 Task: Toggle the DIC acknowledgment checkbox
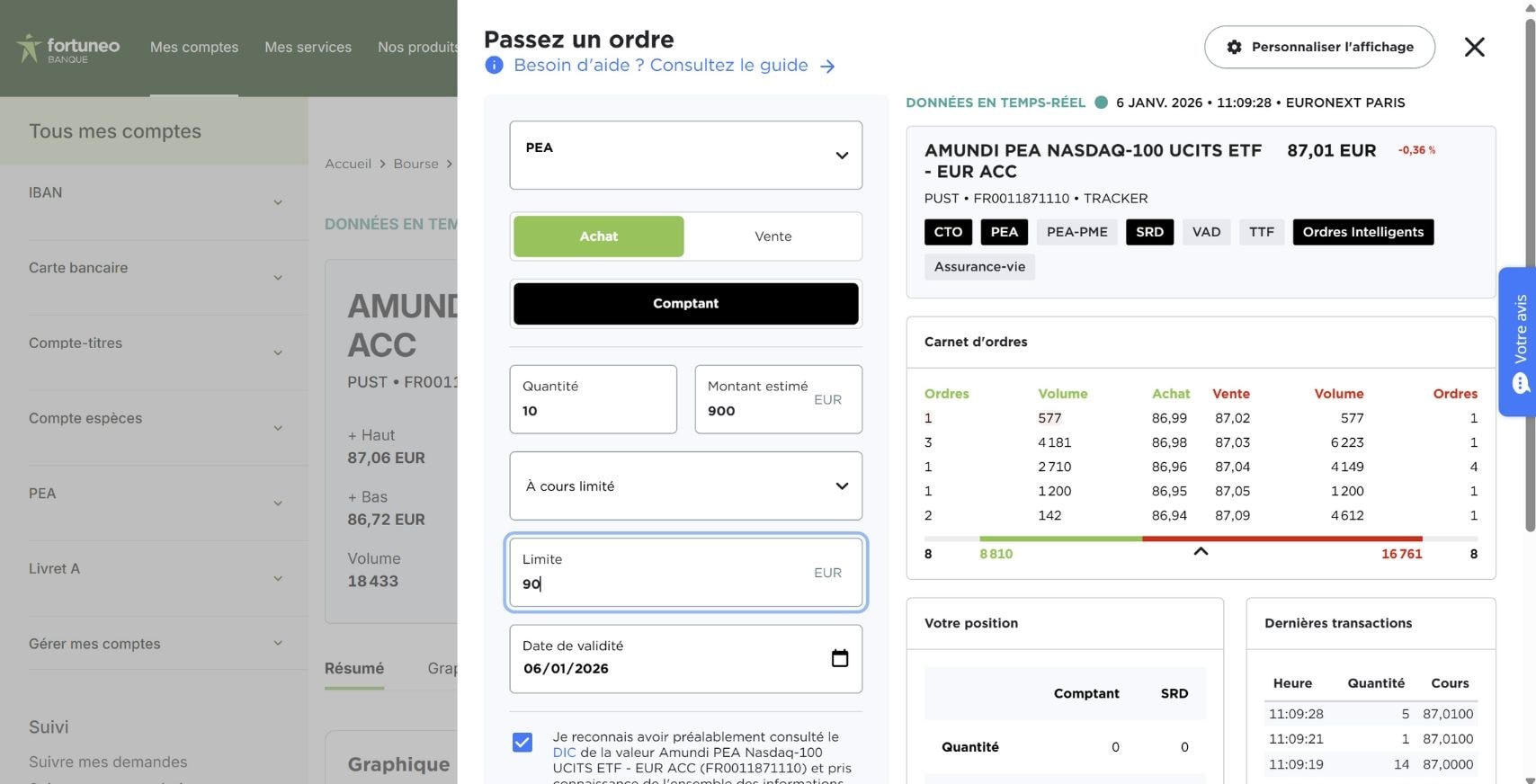tap(522, 742)
